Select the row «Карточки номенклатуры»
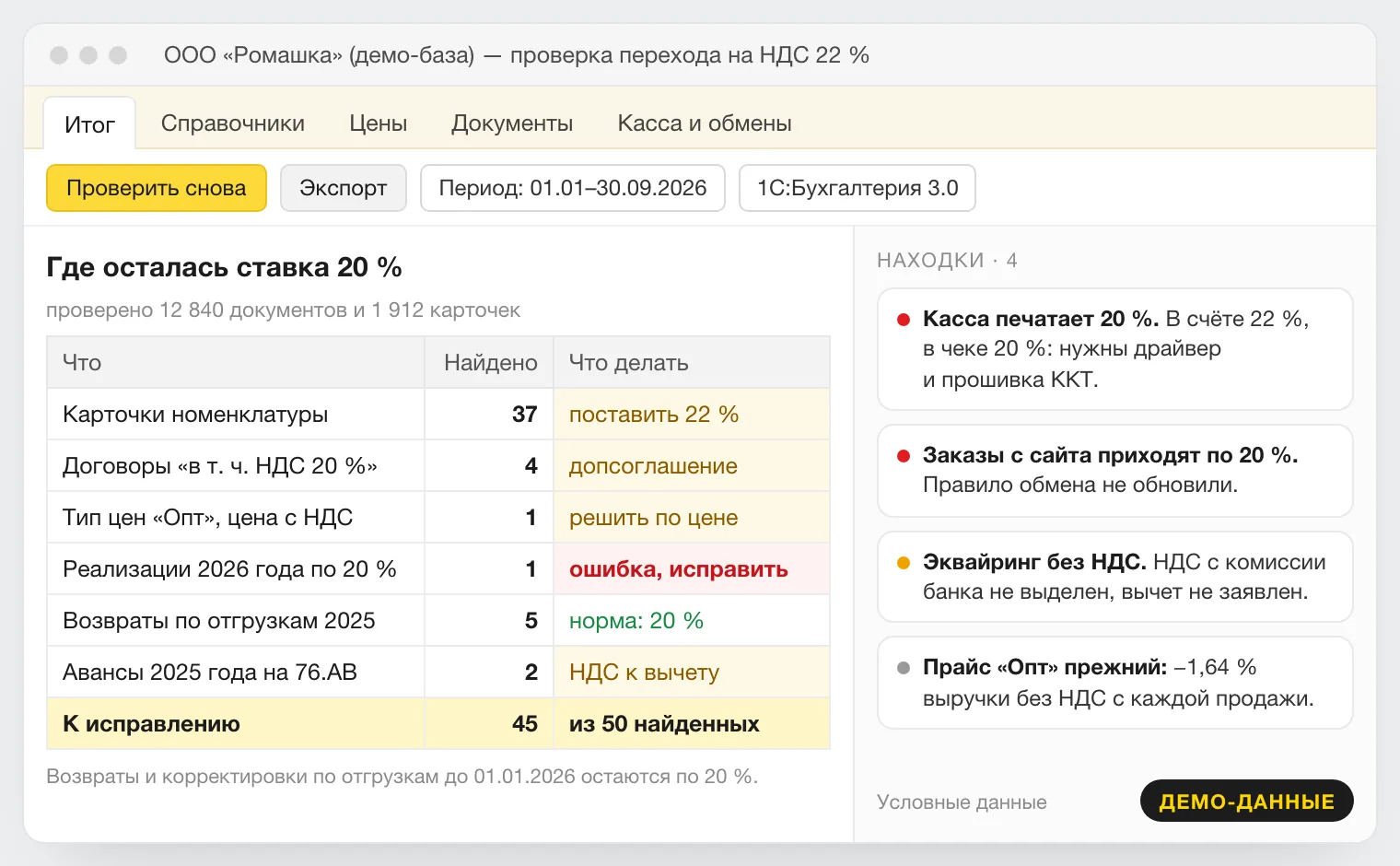 coord(438,415)
